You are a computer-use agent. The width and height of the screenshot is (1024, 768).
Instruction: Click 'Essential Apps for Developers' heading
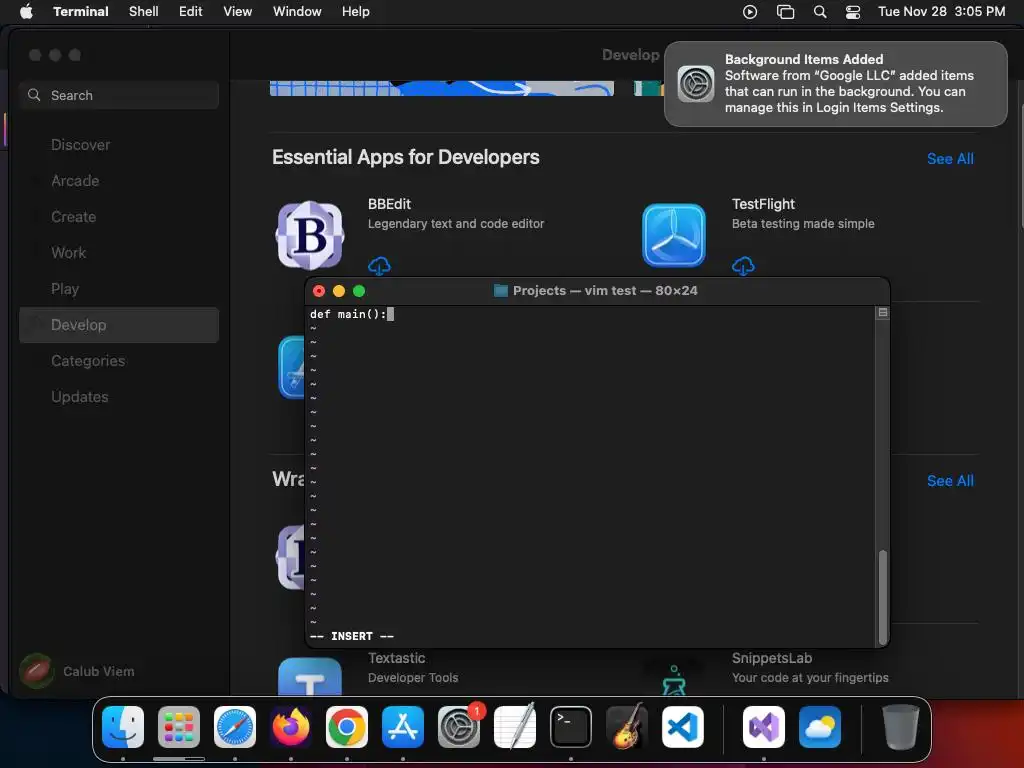[x=406, y=157]
